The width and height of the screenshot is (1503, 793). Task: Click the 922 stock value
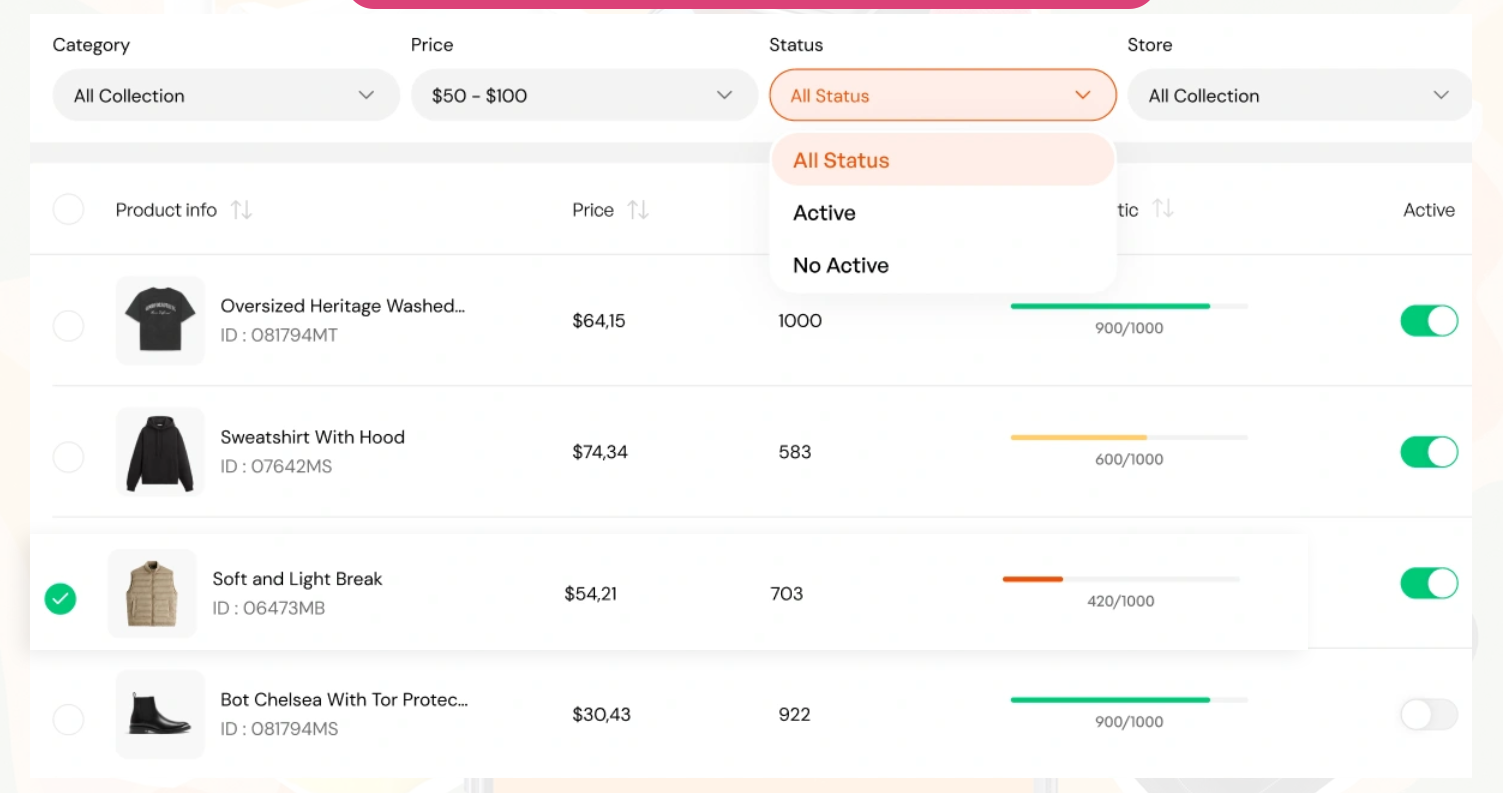pyautogui.click(x=794, y=715)
